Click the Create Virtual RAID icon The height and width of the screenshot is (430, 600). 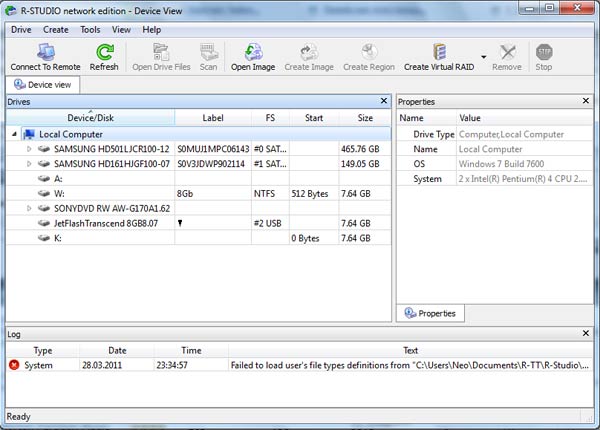(x=439, y=51)
